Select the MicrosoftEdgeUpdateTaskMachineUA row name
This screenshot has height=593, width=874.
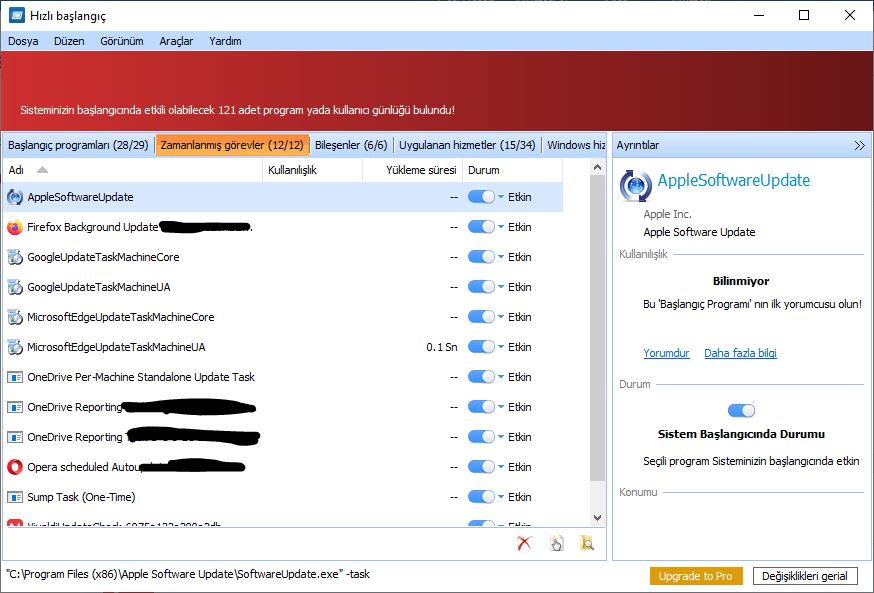coord(116,347)
